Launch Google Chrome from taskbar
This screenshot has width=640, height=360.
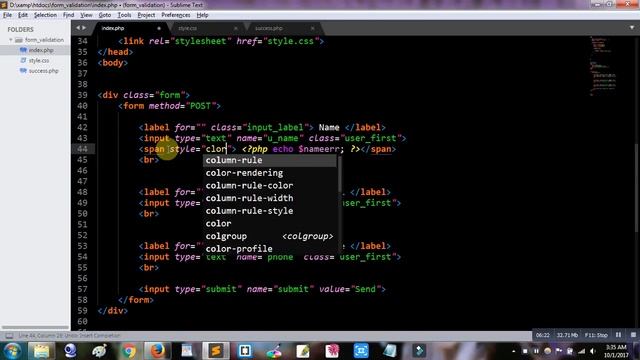click(x=129, y=351)
